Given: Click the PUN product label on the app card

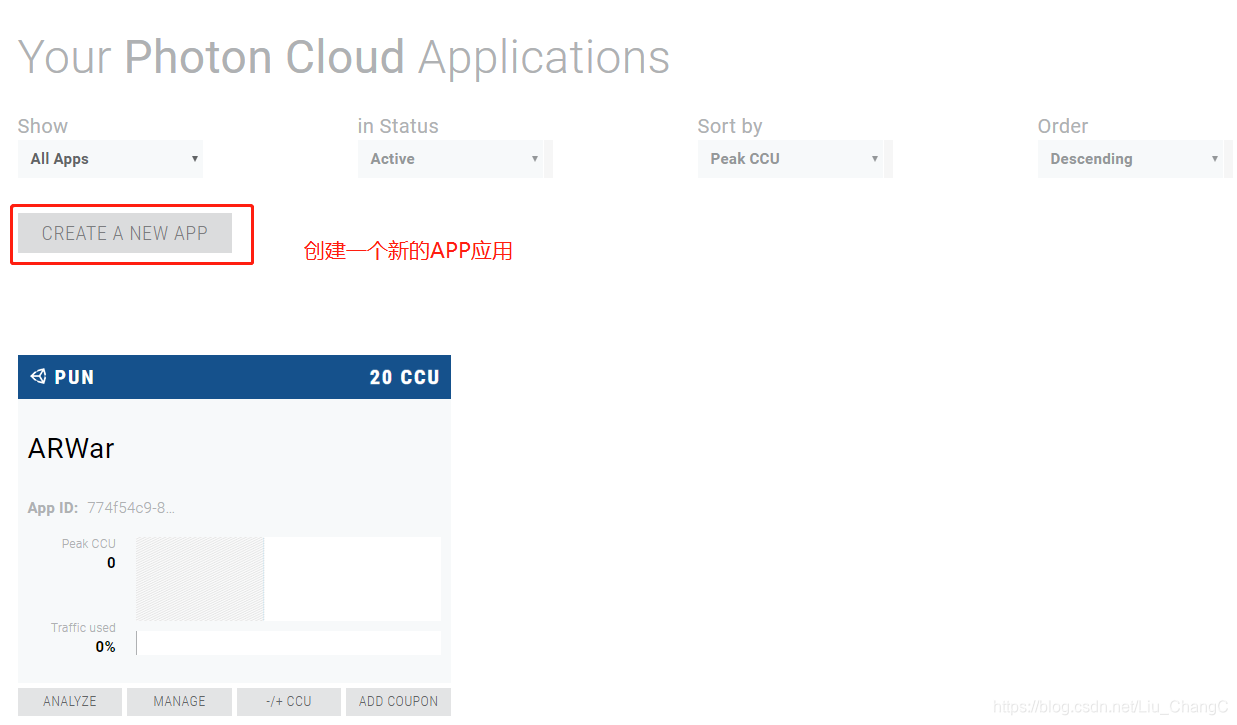Looking at the screenshot, I should click(x=73, y=377).
